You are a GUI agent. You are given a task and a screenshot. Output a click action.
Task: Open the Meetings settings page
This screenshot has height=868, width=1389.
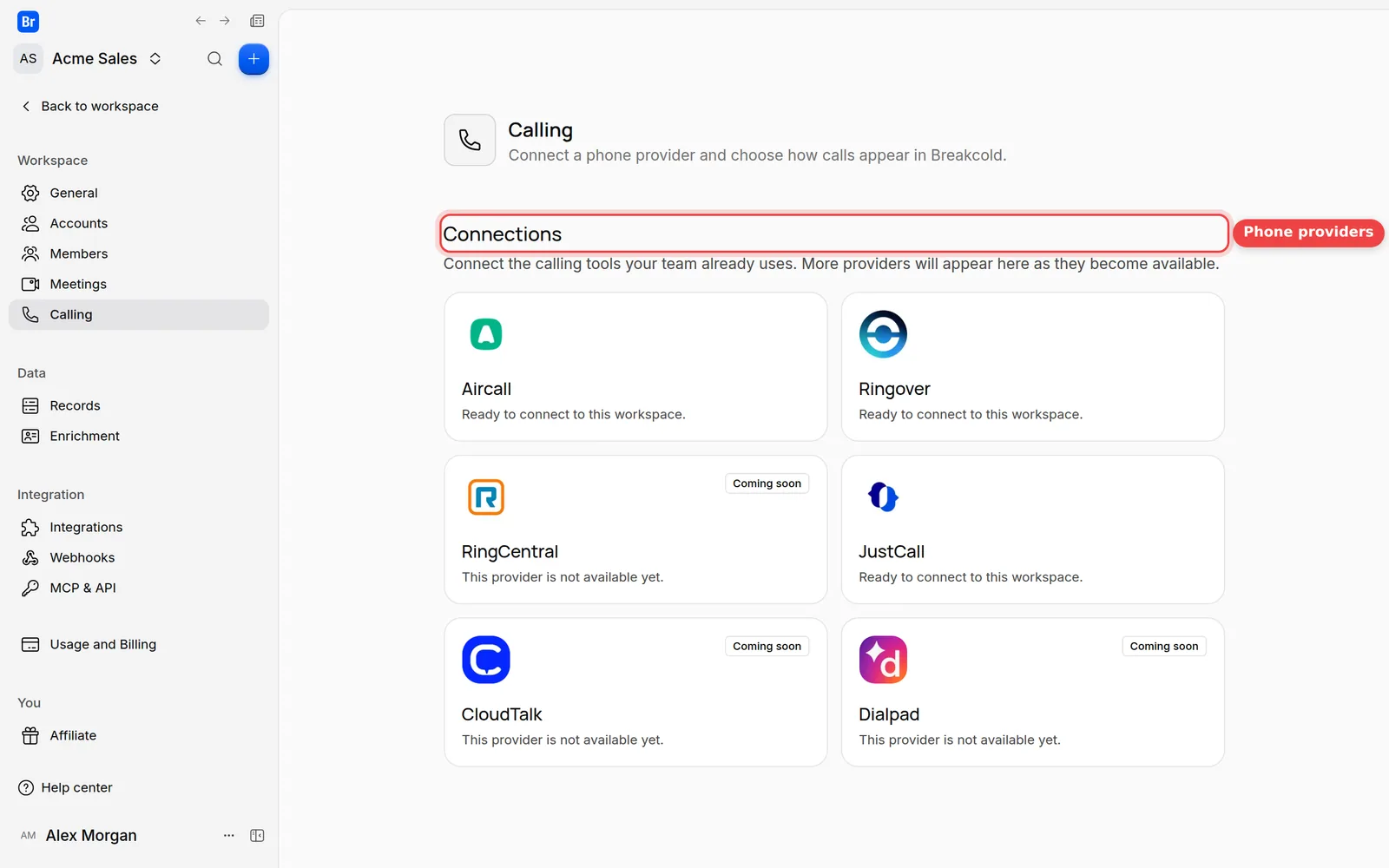point(139,284)
